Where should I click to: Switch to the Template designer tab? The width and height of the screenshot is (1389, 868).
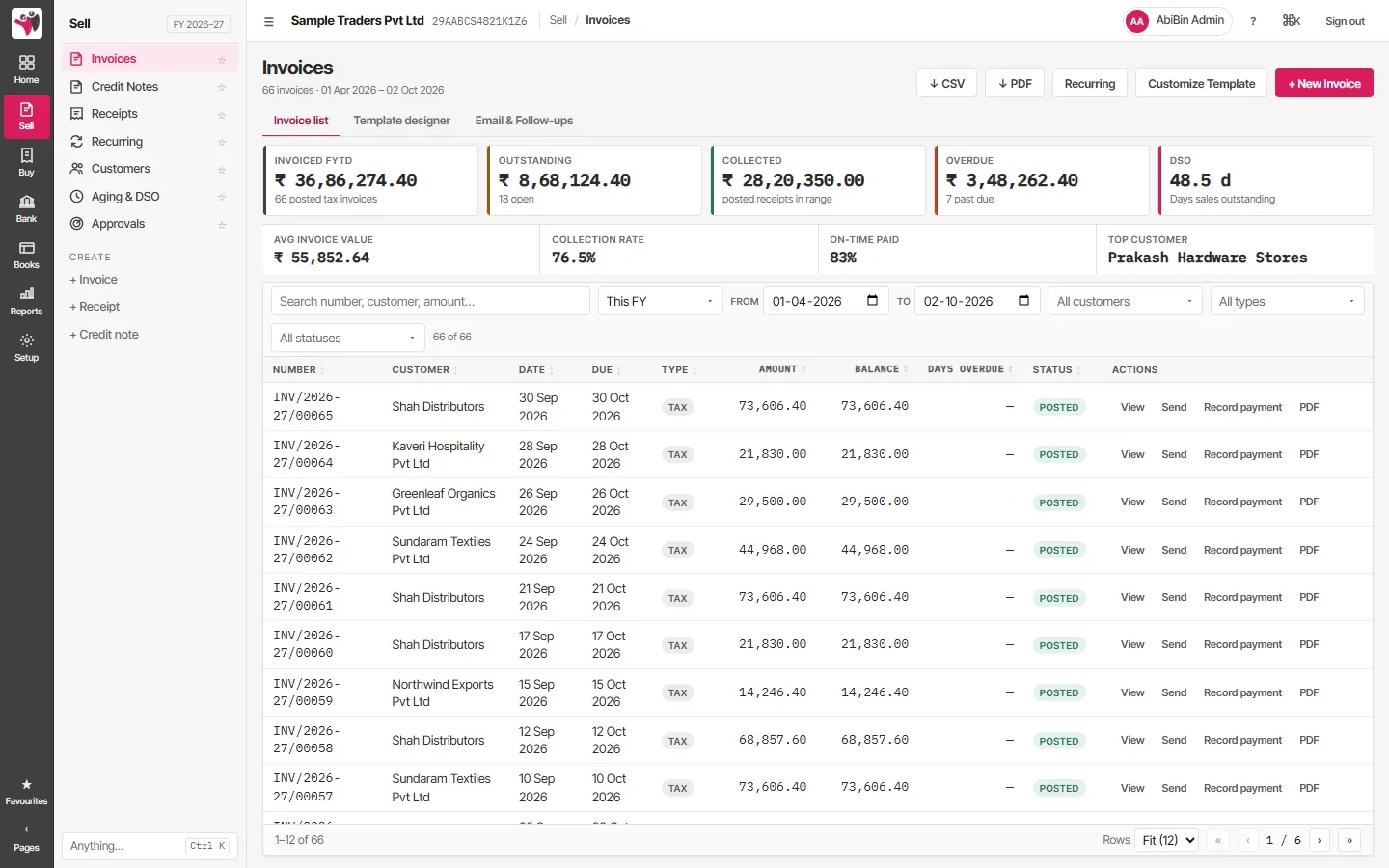click(x=401, y=121)
